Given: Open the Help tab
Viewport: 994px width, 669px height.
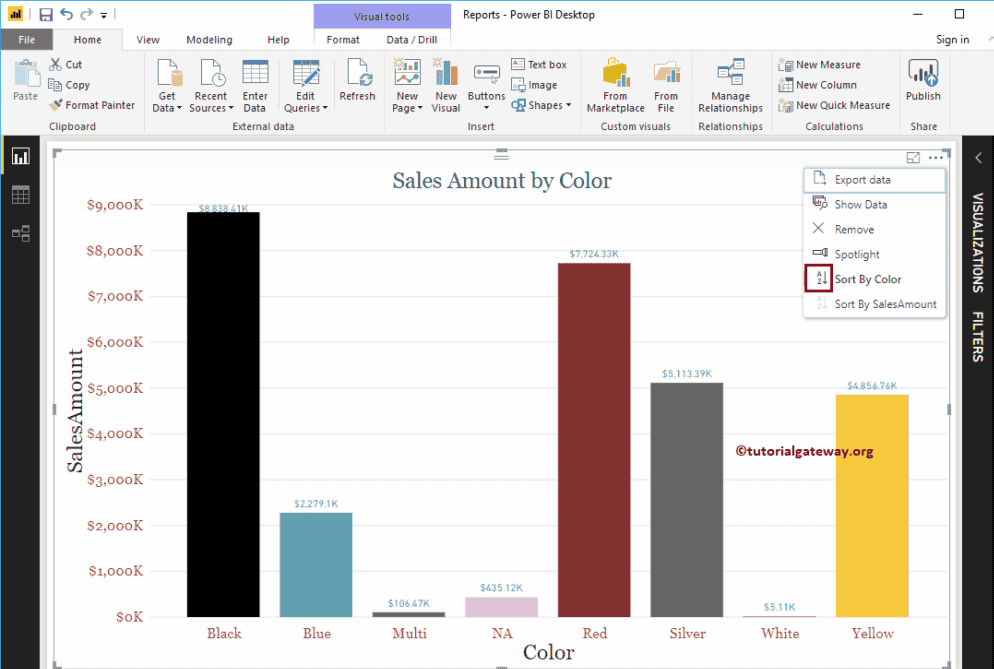Looking at the screenshot, I should 278,39.
